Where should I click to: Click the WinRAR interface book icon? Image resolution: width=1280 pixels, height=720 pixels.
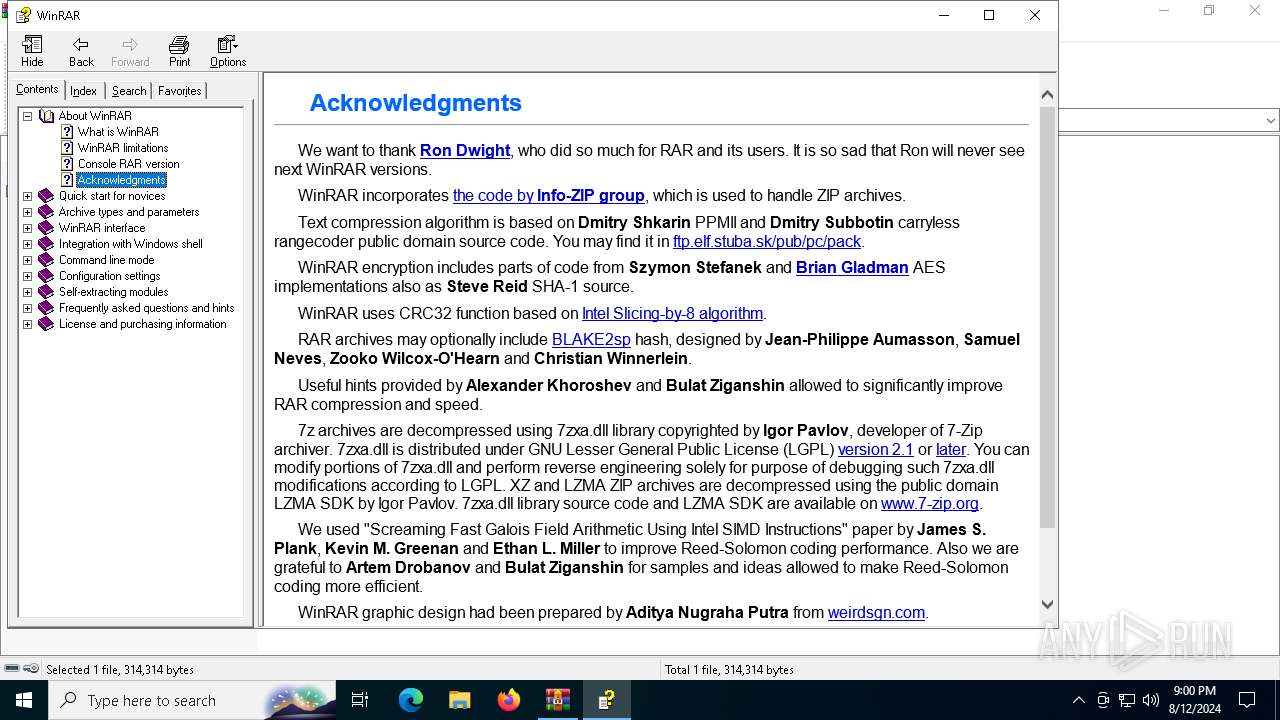coord(46,228)
